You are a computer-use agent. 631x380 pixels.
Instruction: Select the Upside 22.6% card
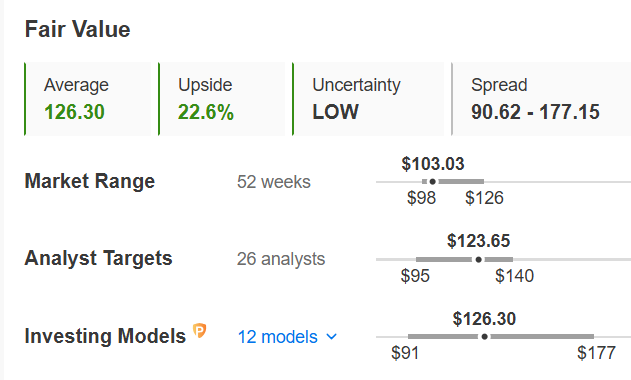221,99
